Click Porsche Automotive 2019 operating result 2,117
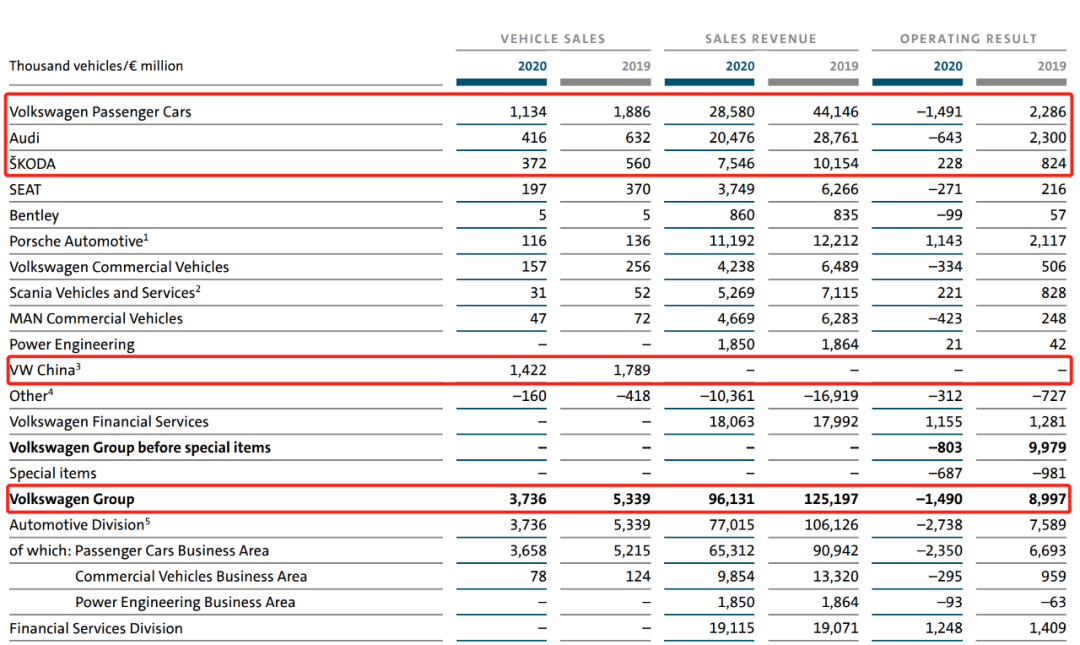This screenshot has width=1080, height=645. [x=1048, y=241]
